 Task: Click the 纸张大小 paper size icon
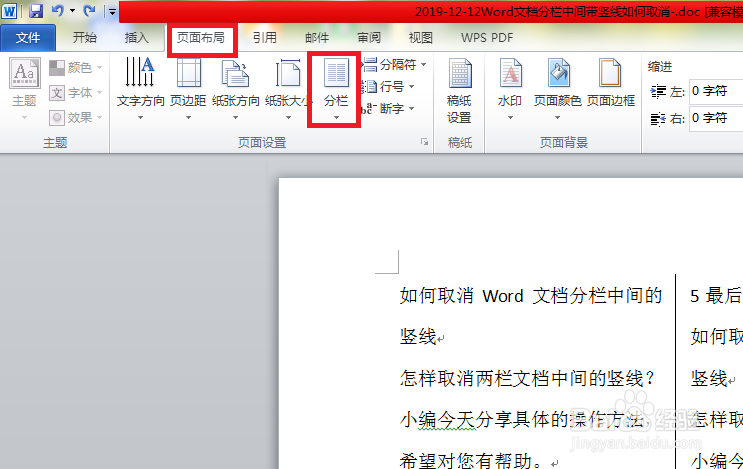(x=288, y=72)
